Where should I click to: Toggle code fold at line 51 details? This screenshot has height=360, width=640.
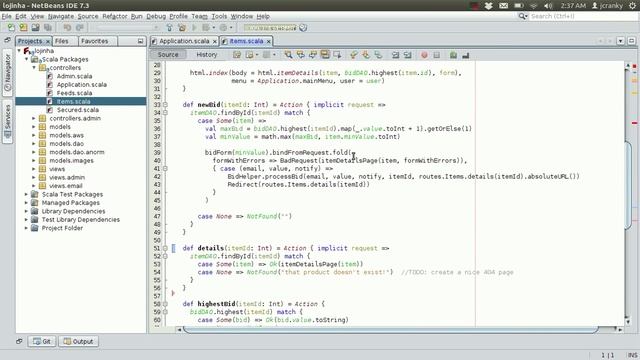coord(165,248)
